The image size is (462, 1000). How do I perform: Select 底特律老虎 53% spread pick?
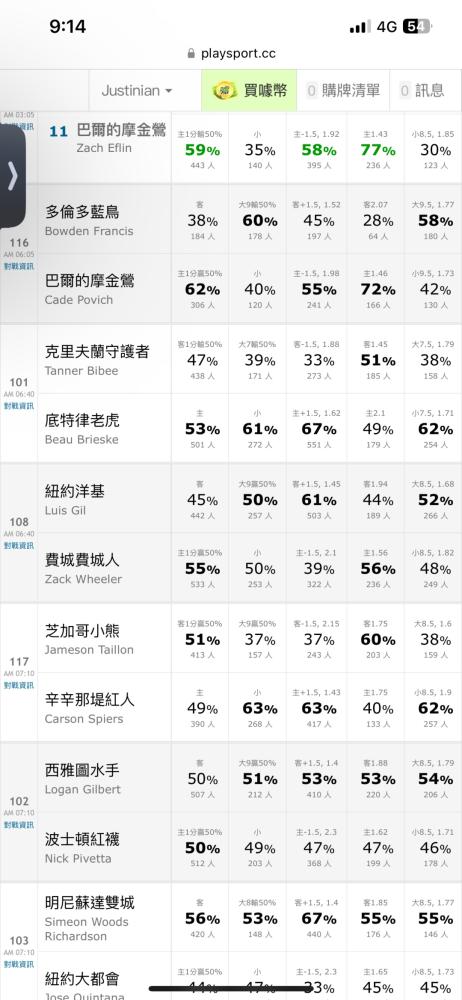click(x=200, y=428)
